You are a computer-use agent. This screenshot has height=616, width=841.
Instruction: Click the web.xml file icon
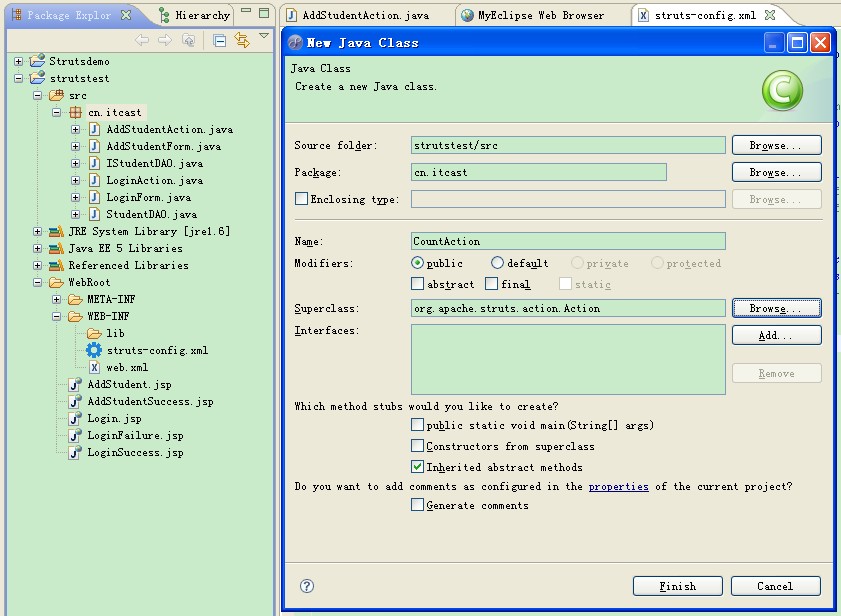click(94, 367)
